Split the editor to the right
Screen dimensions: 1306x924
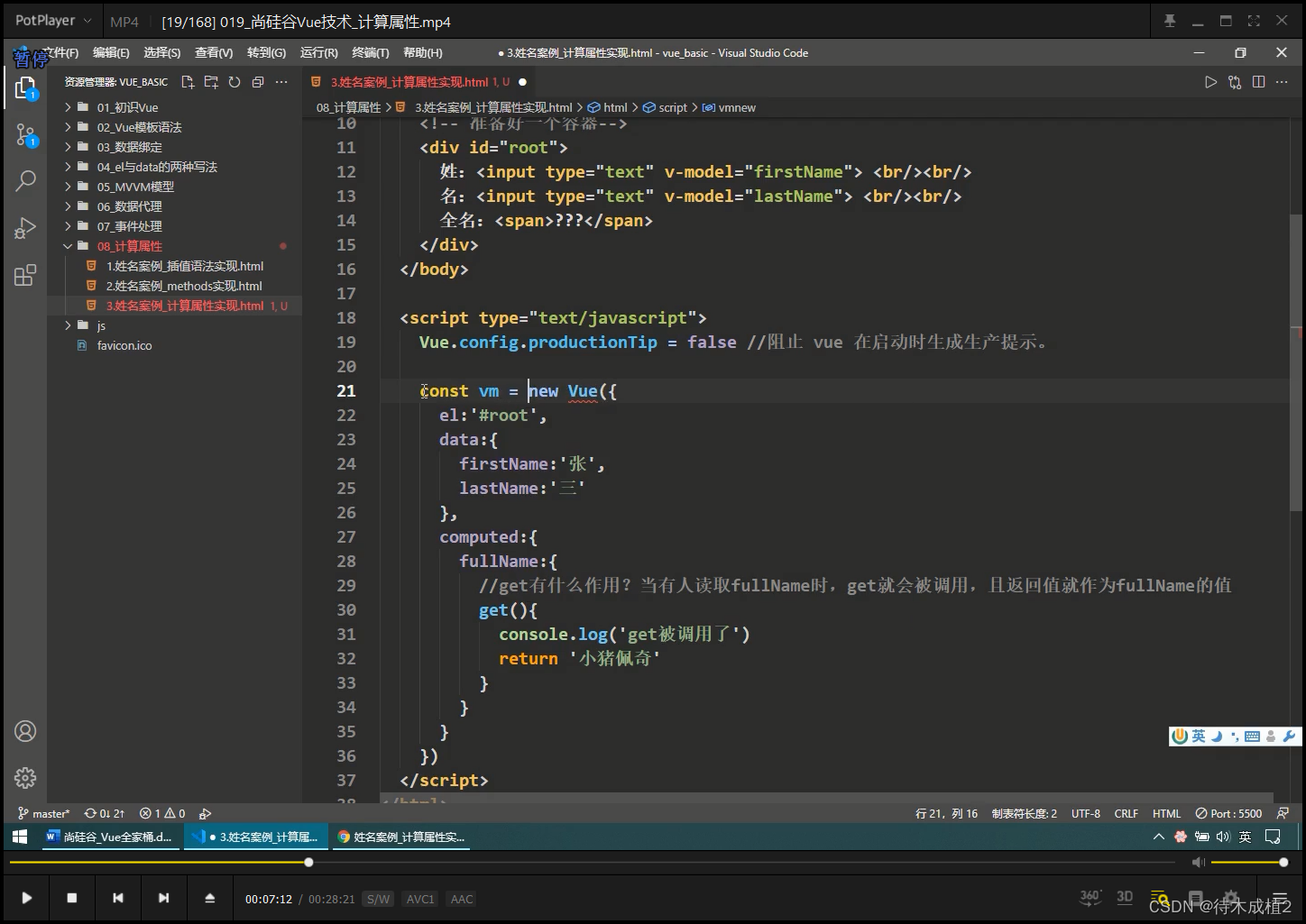[x=1259, y=82]
